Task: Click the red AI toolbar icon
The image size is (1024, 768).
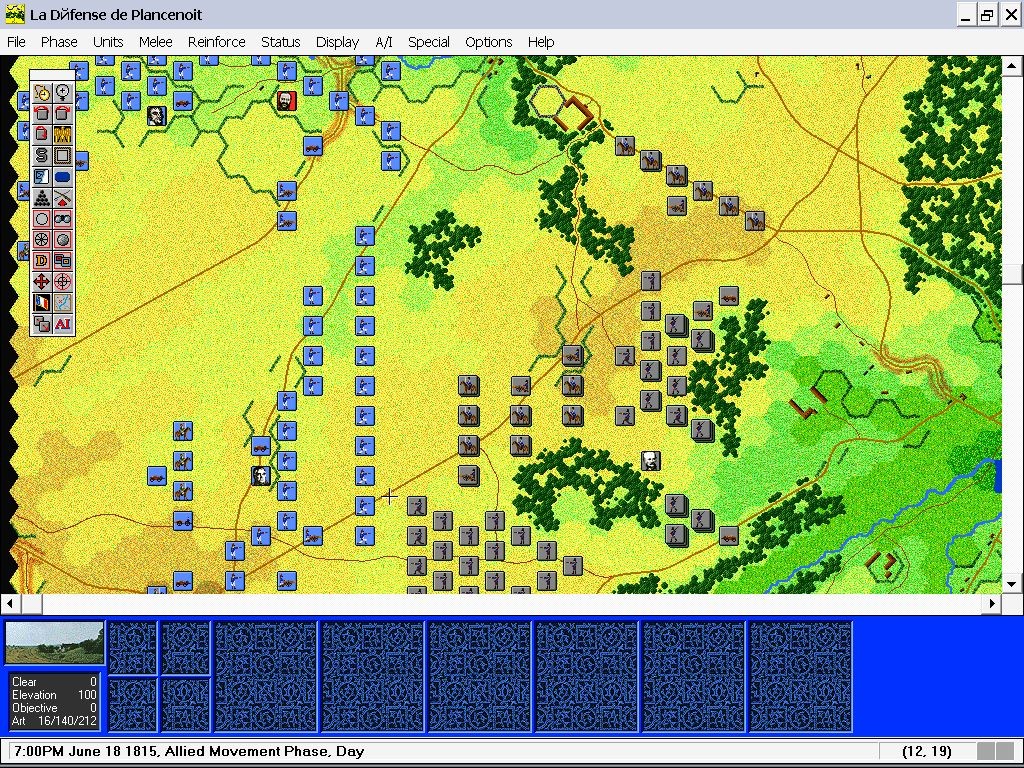Action: pos(63,323)
